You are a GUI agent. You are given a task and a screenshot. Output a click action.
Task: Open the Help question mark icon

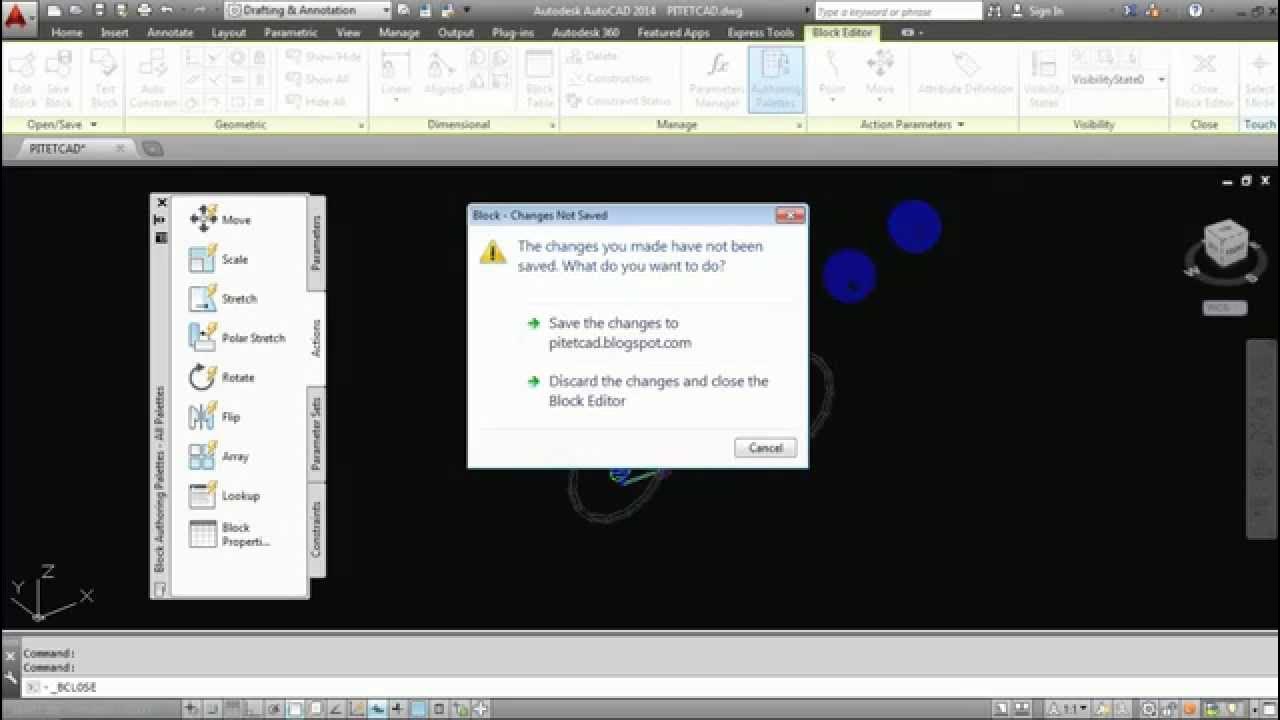(x=1196, y=11)
